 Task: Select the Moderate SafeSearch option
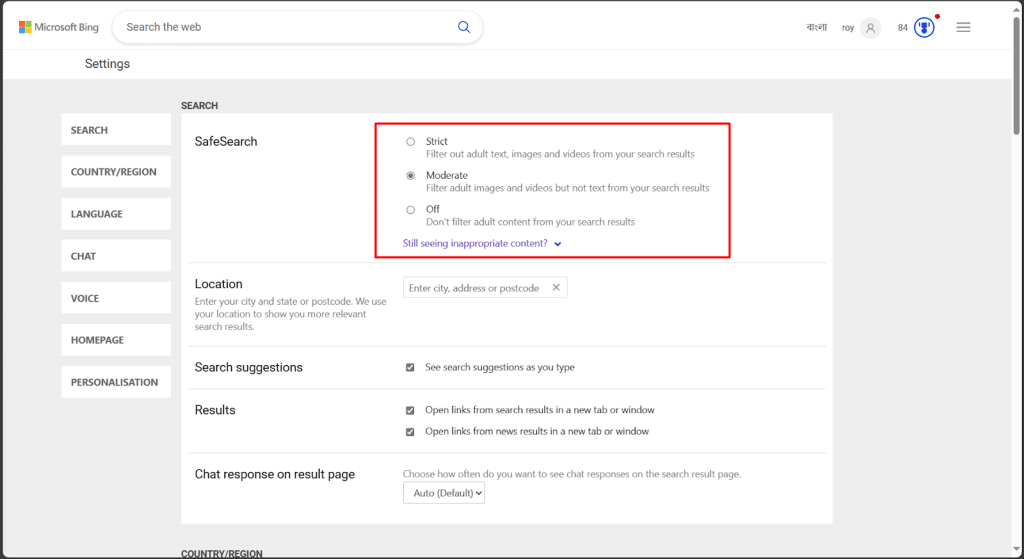tap(410, 176)
